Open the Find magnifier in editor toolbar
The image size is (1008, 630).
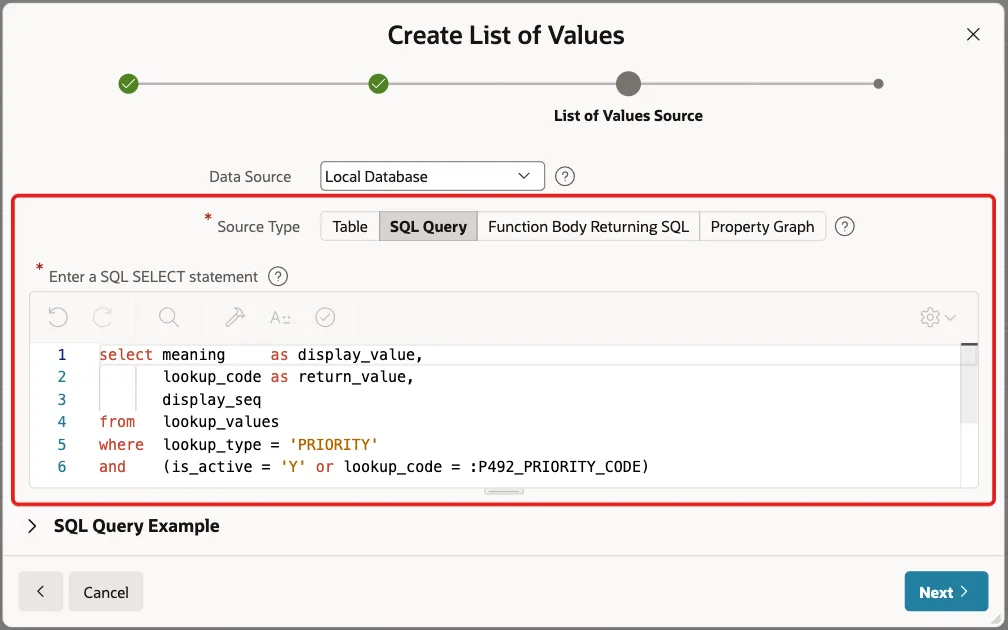168,317
